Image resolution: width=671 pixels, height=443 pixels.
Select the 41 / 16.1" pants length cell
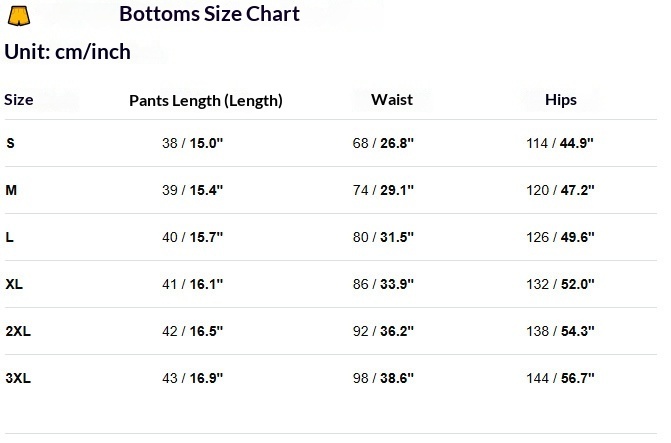[192, 284]
